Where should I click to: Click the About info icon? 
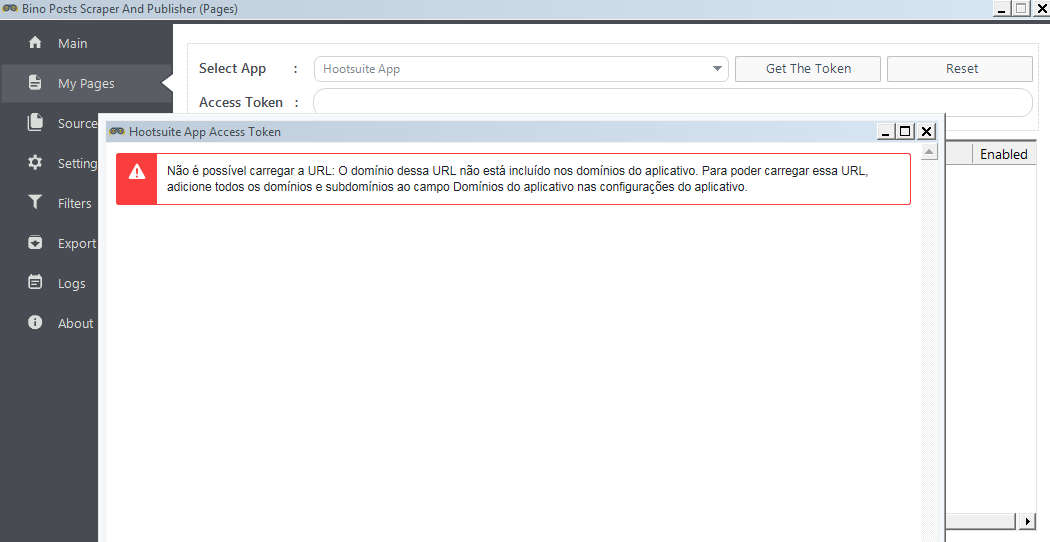[35, 322]
